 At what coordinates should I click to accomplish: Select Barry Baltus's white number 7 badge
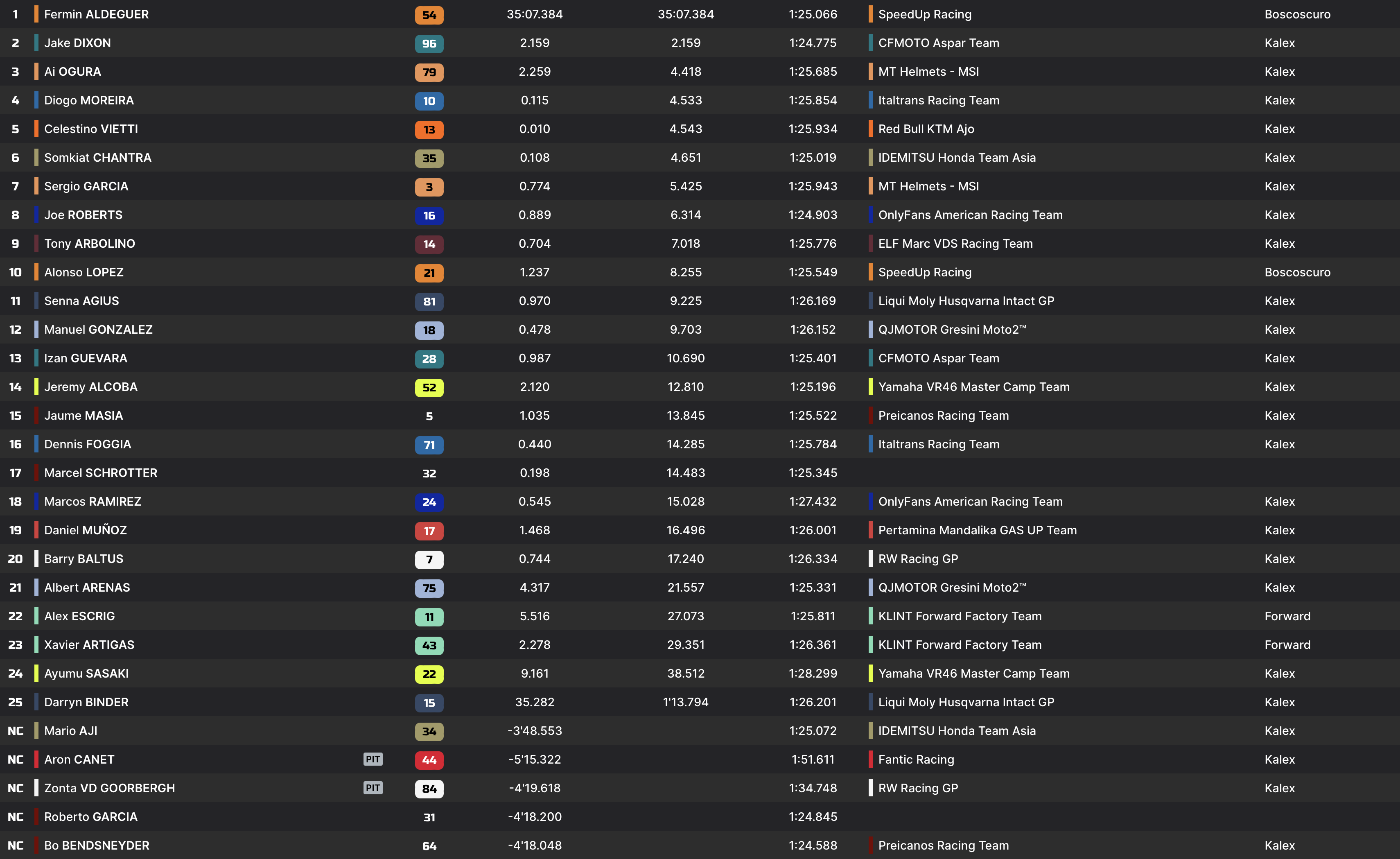tap(429, 559)
